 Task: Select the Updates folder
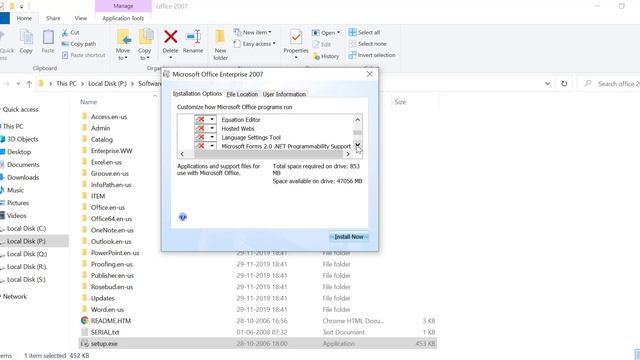(x=102, y=298)
